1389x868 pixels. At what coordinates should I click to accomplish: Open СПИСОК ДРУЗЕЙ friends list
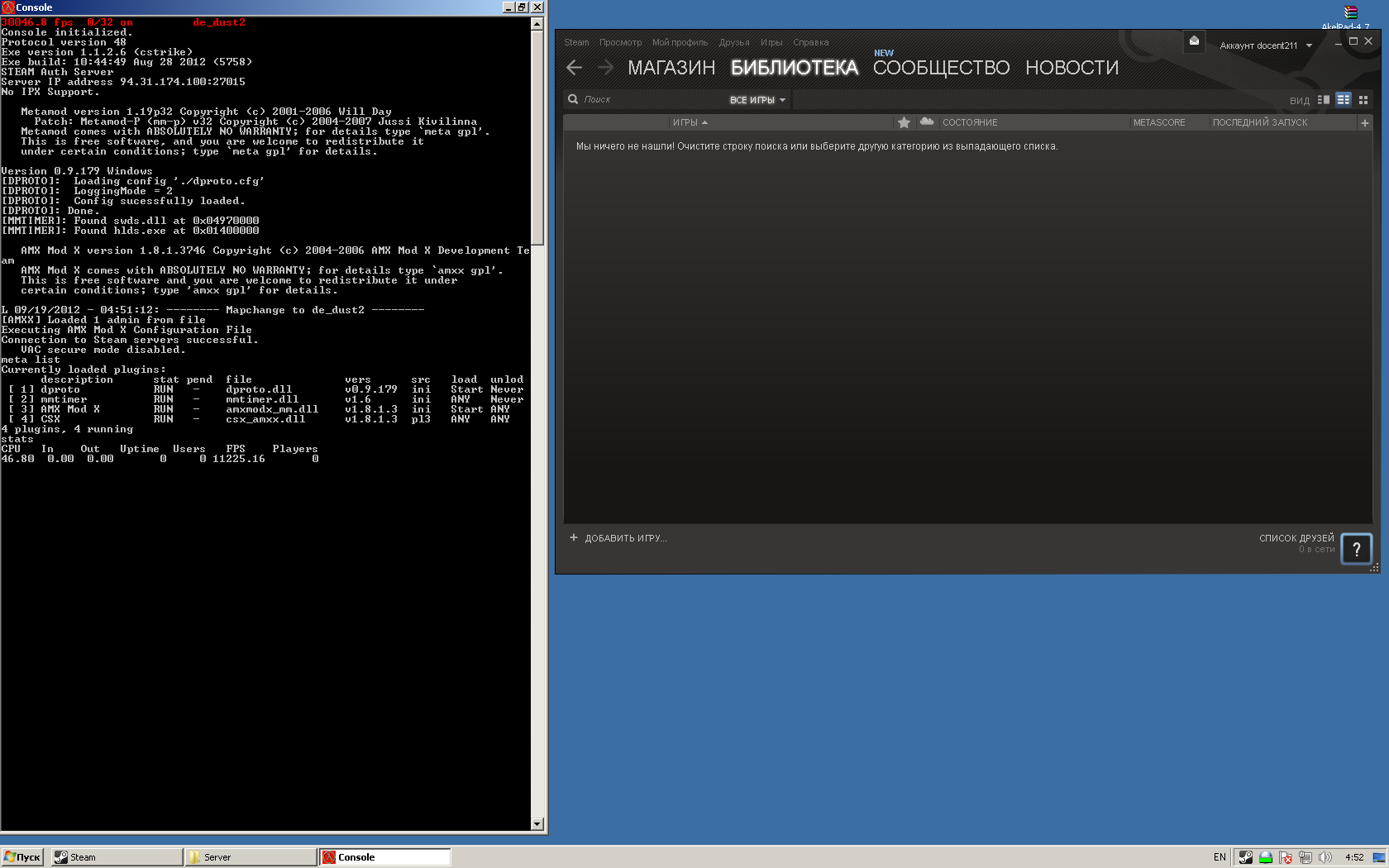click(x=1296, y=538)
